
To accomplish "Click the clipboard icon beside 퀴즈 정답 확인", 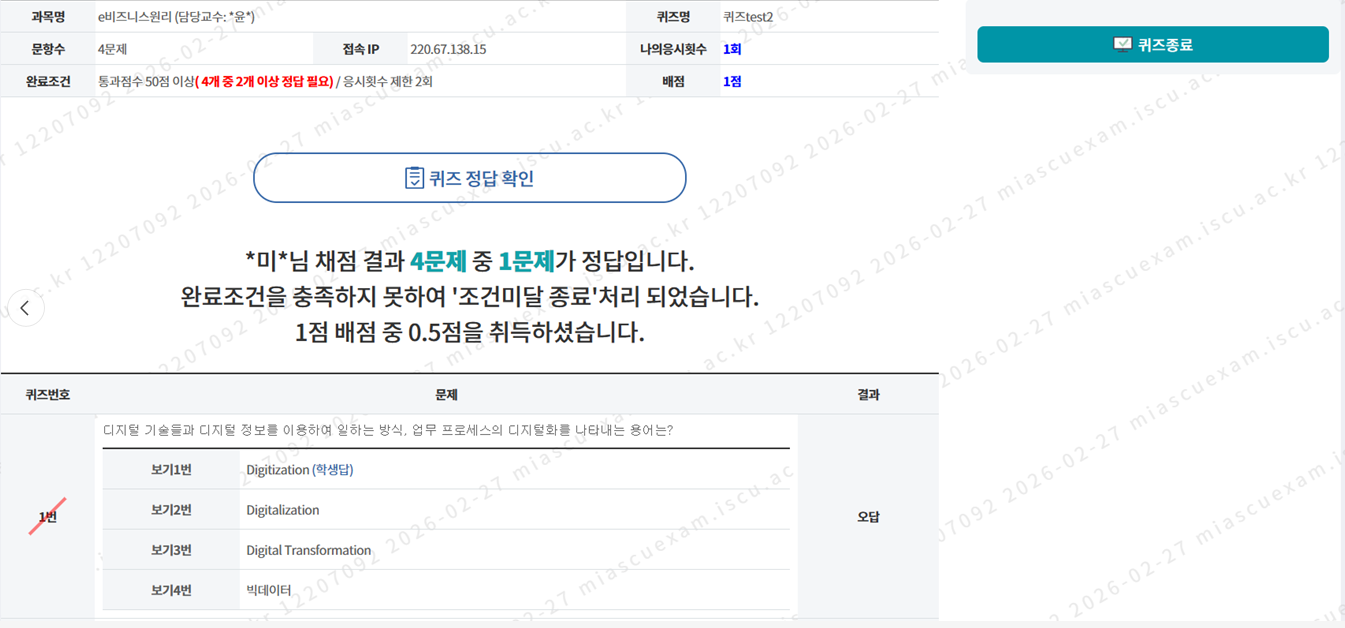I will click(x=414, y=178).
